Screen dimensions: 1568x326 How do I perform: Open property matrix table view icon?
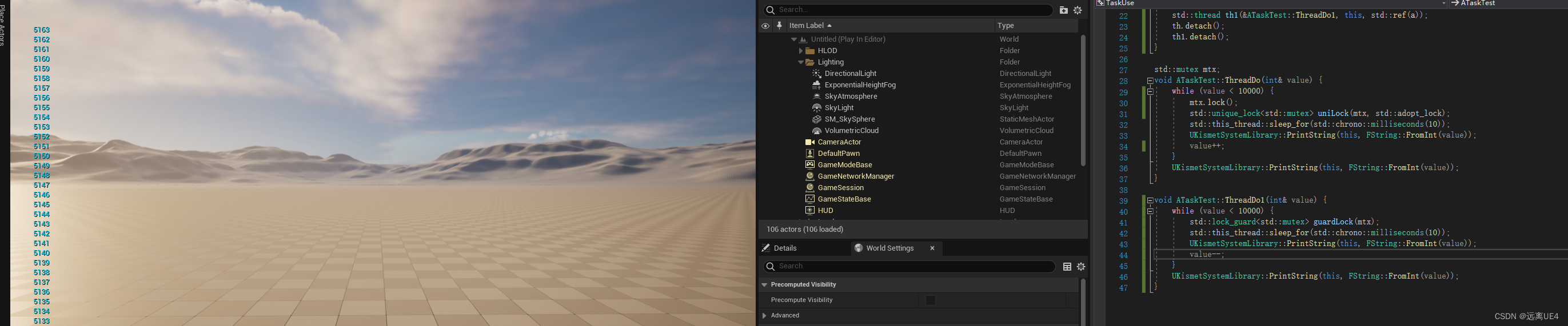click(1067, 267)
